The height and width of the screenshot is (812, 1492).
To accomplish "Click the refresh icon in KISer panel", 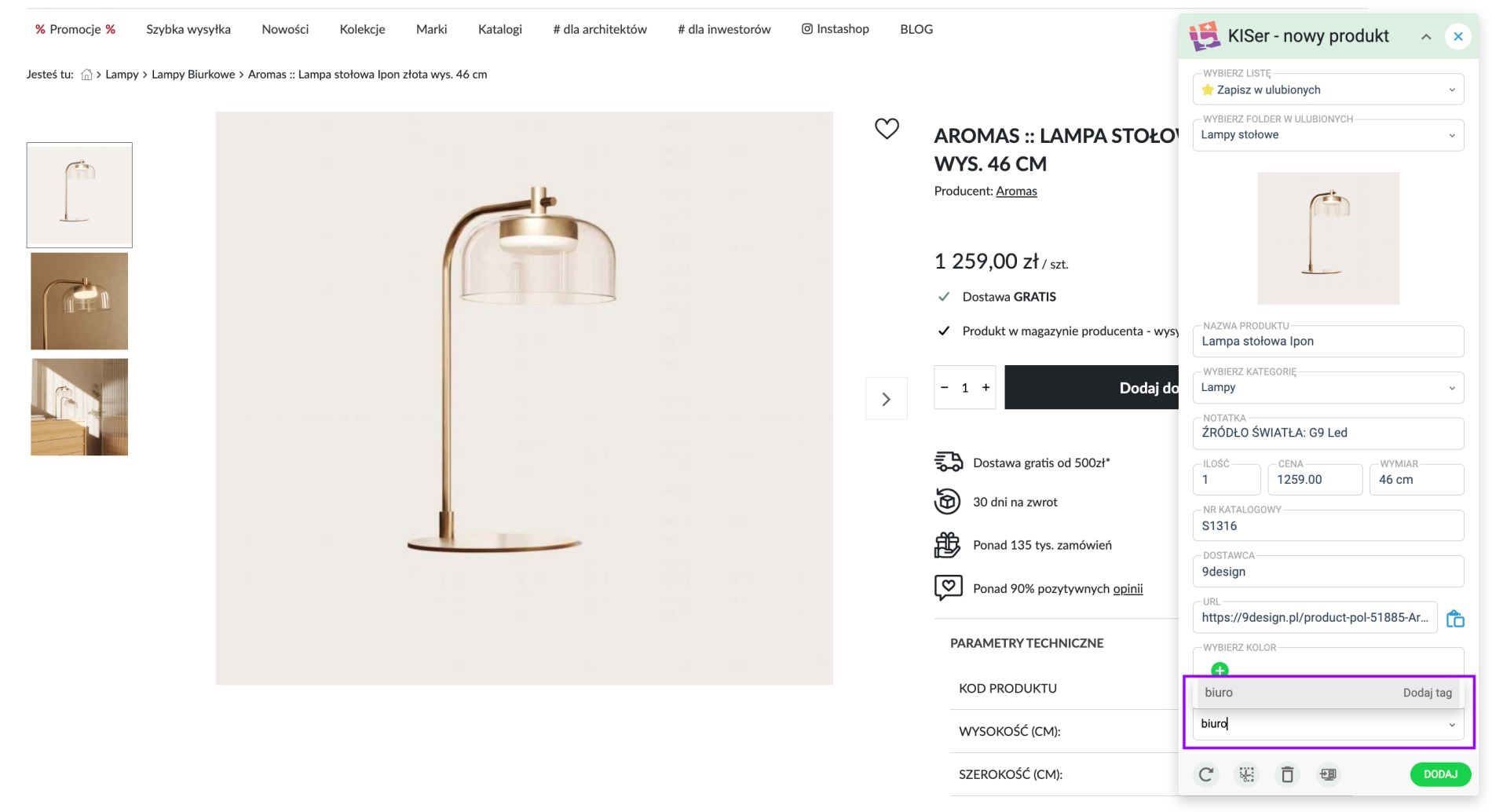I will click(1206, 774).
